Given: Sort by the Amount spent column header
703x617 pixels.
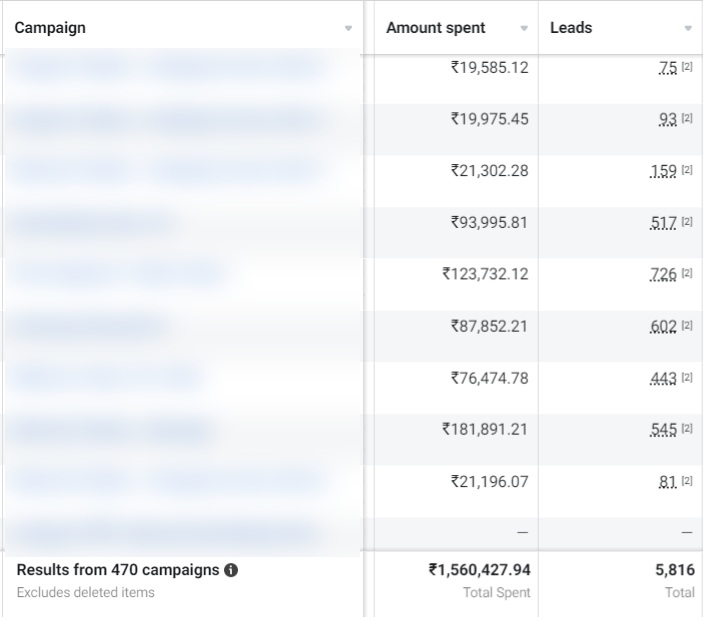Looking at the screenshot, I should (435, 28).
